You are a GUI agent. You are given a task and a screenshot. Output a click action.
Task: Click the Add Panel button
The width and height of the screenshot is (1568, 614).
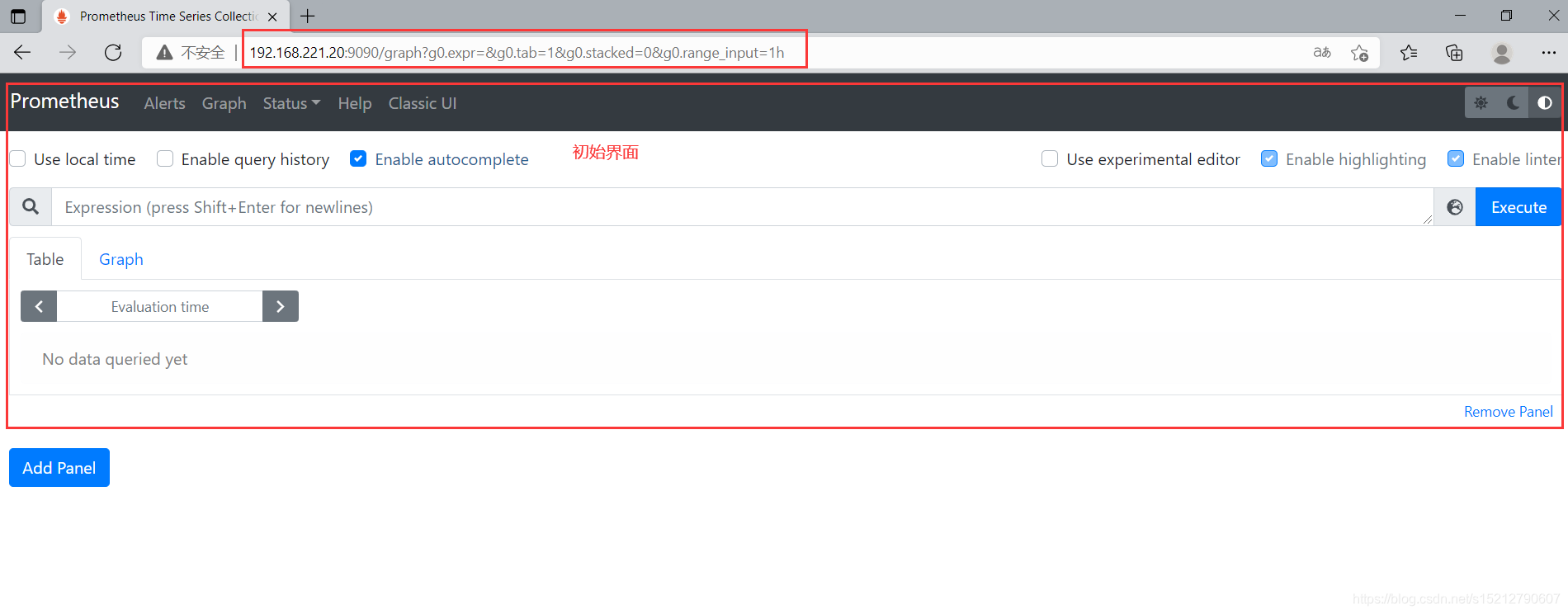click(x=59, y=468)
